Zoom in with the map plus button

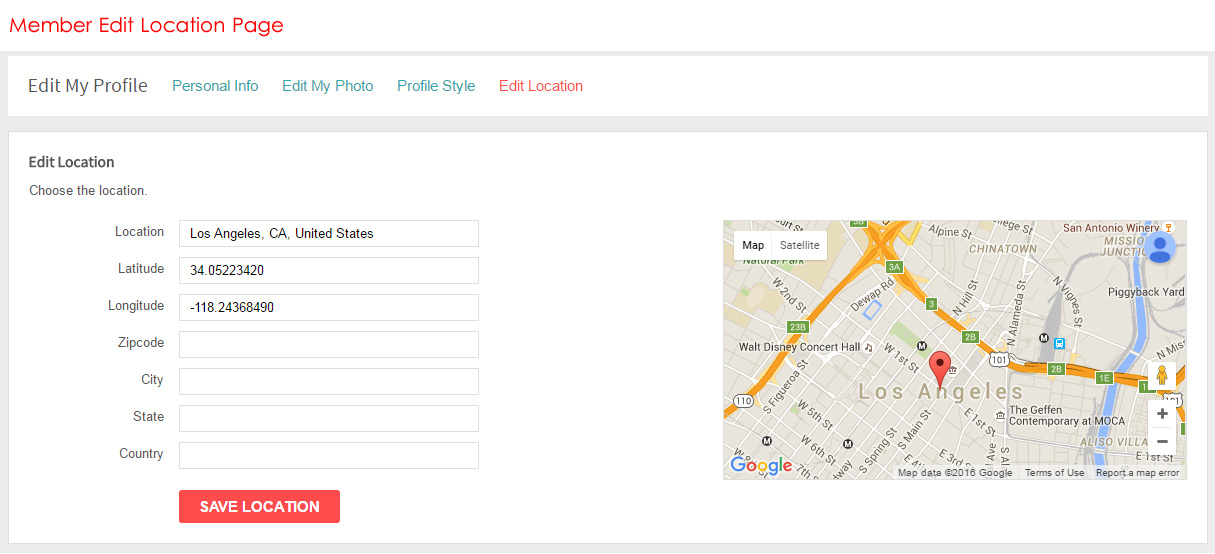pos(1162,414)
